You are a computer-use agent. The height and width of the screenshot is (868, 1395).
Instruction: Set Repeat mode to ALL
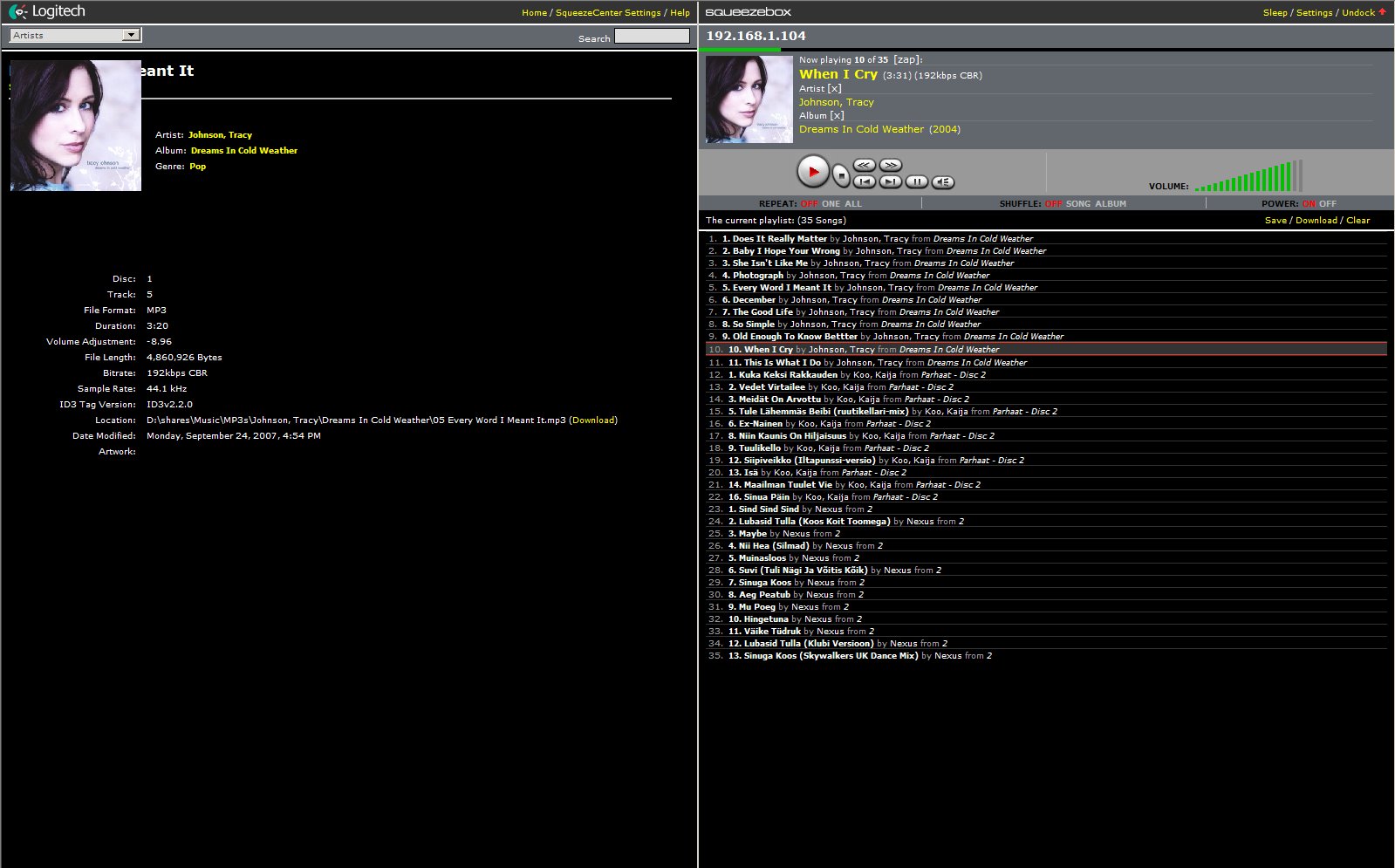[x=853, y=204]
